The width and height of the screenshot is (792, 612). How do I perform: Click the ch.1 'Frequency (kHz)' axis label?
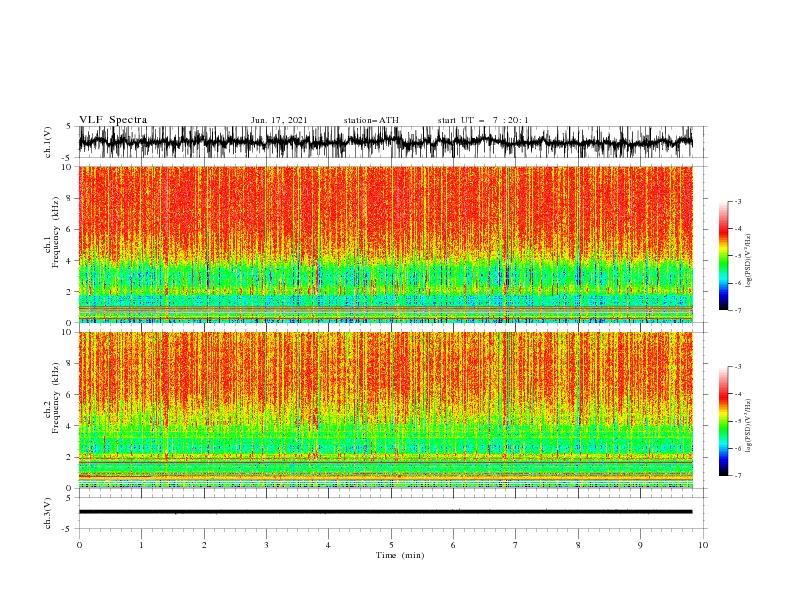click(x=56, y=232)
